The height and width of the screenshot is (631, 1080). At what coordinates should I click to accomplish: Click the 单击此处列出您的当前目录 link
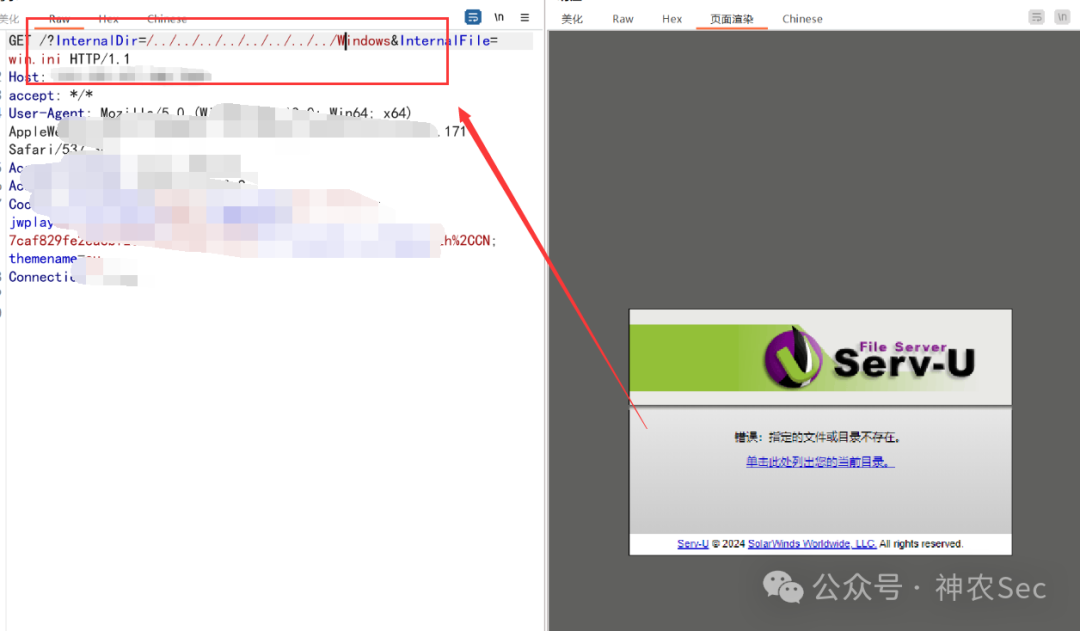pos(820,462)
